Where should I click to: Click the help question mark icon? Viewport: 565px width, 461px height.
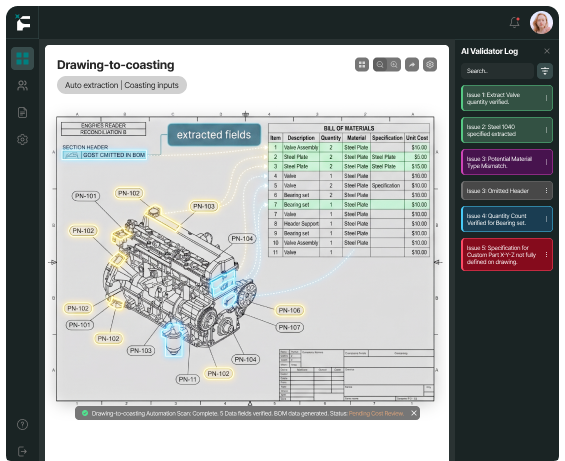tap(22, 425)
